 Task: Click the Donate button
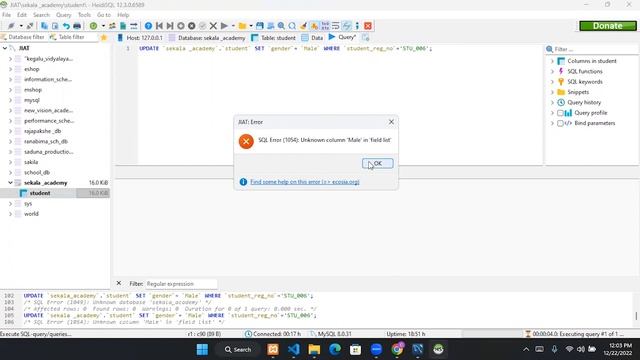(607, 26)
